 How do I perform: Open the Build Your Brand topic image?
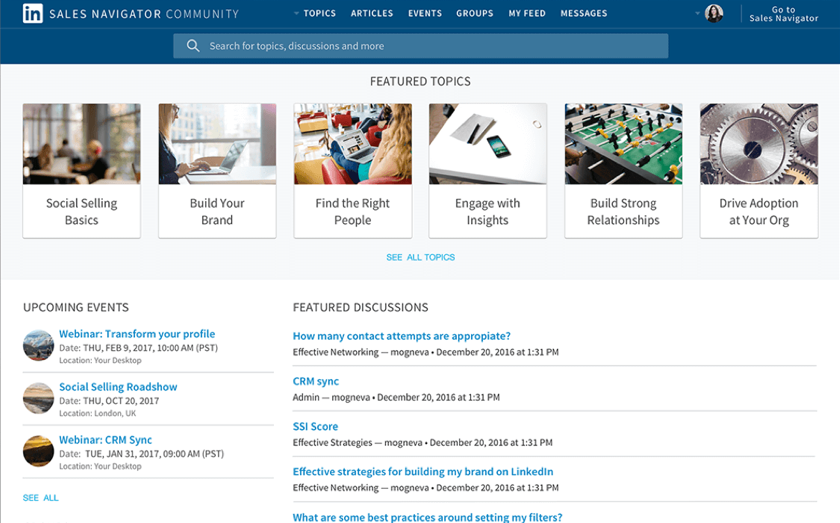[217, 144]
